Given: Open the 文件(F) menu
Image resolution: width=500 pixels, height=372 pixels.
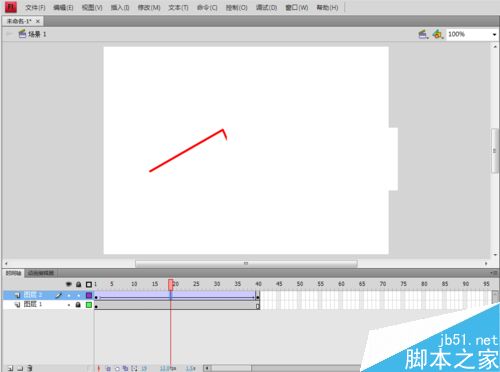Looking at the screenshot, I should 35,7.
